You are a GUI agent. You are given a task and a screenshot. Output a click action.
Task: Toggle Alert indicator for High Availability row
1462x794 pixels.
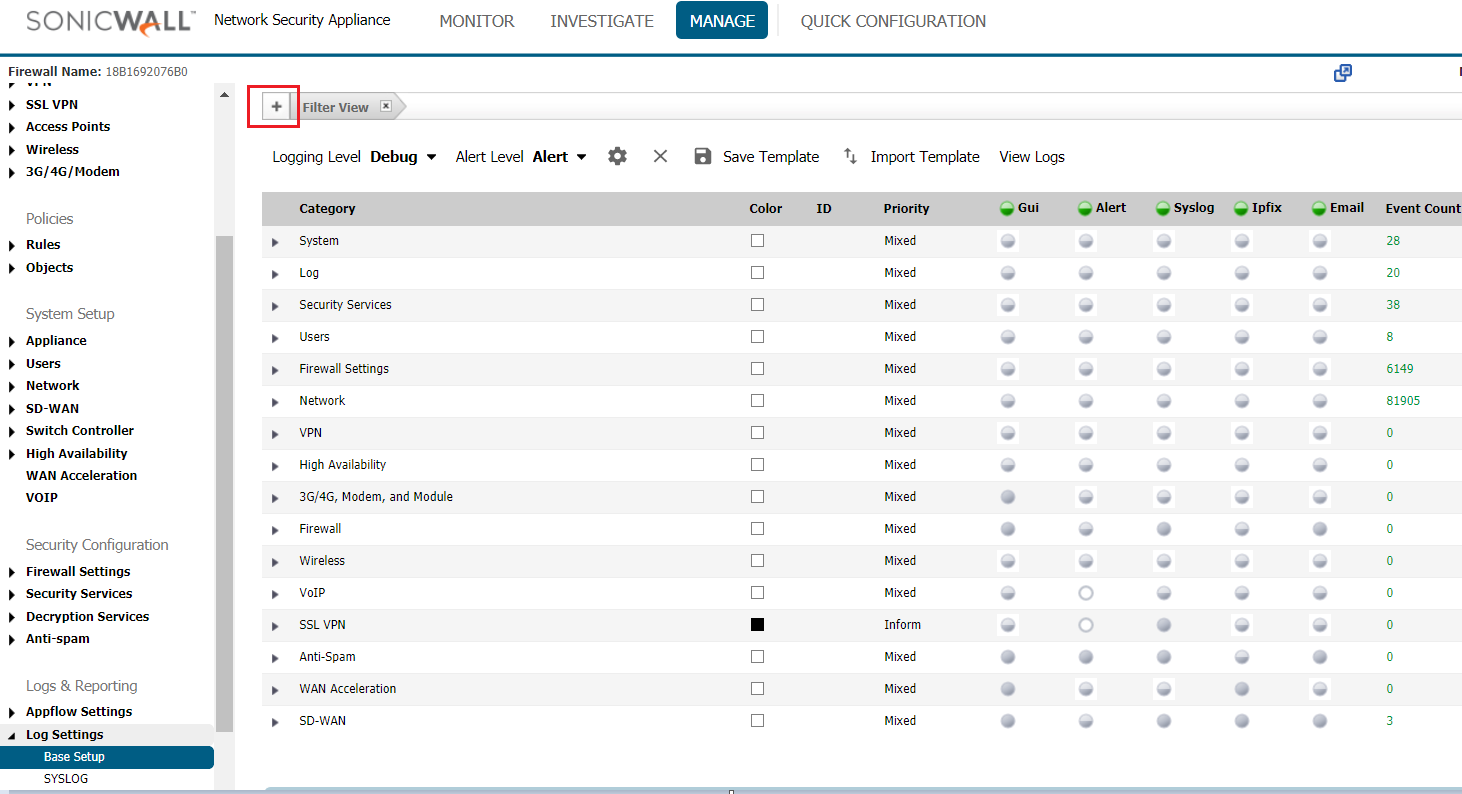point(1086,465)
